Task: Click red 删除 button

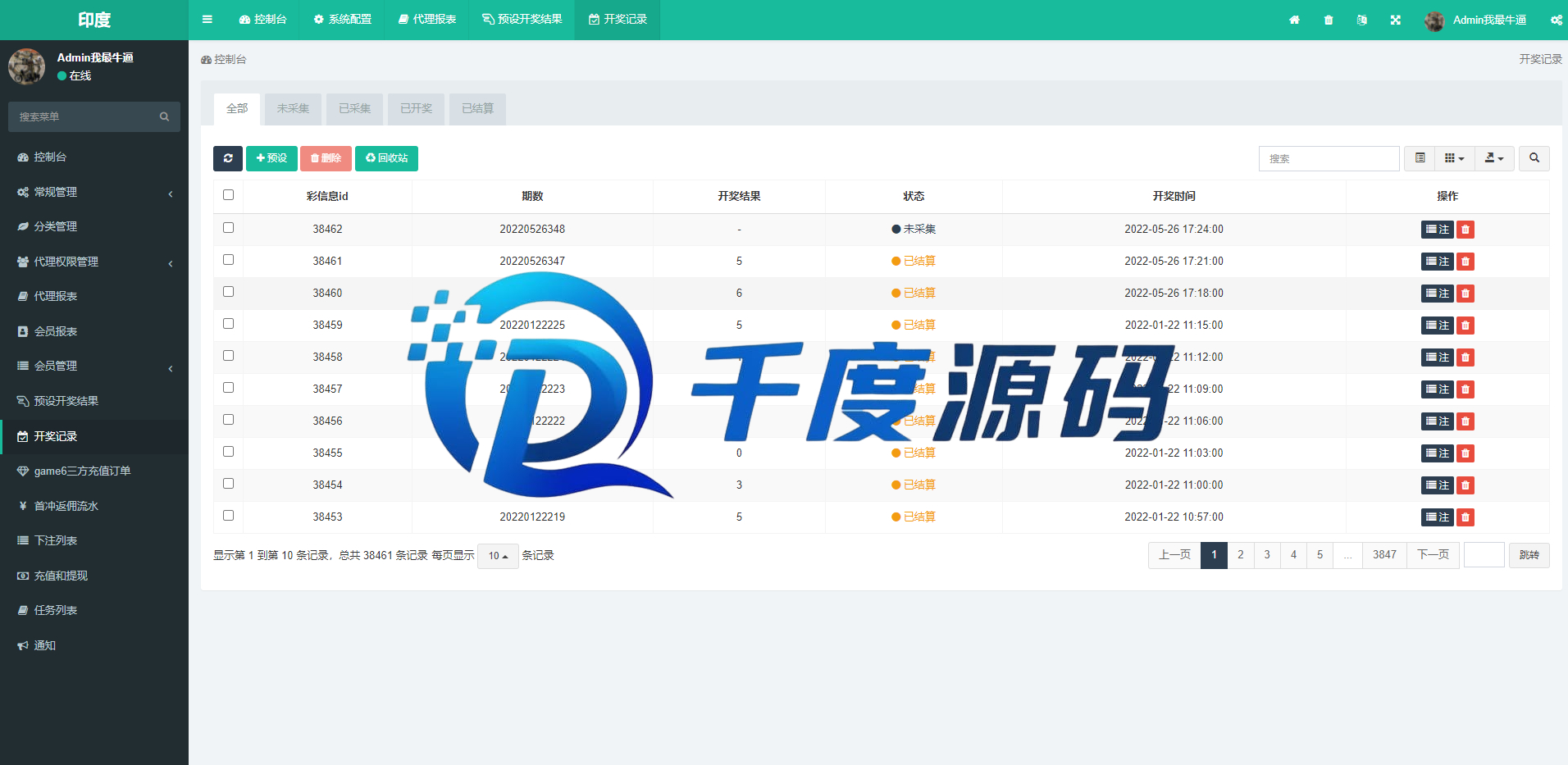Action: (x=326, y=158)
